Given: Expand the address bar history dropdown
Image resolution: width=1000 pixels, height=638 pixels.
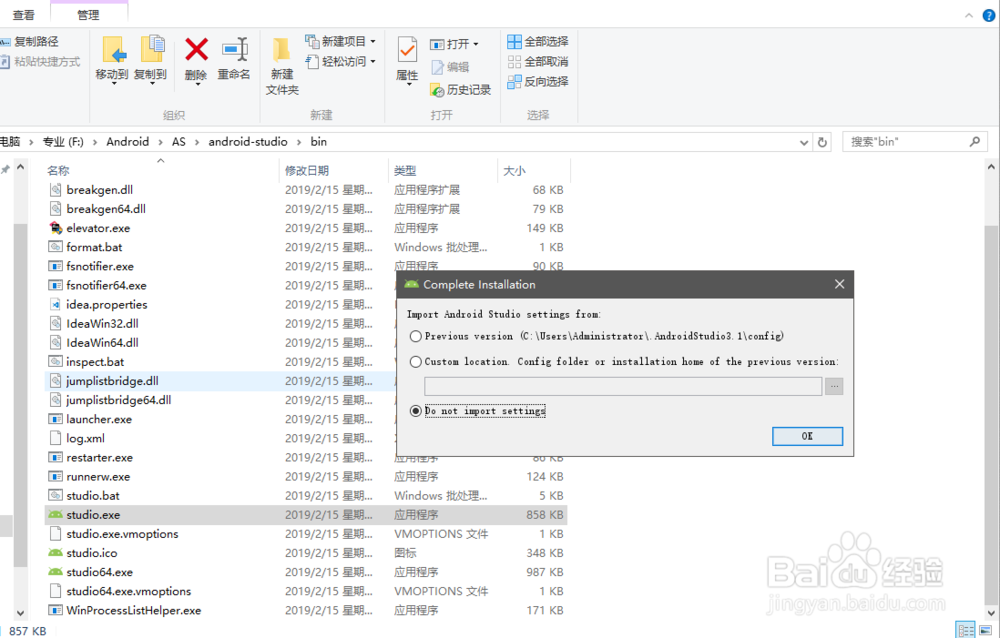Looking at the screenshot, I should coord(804,142).
